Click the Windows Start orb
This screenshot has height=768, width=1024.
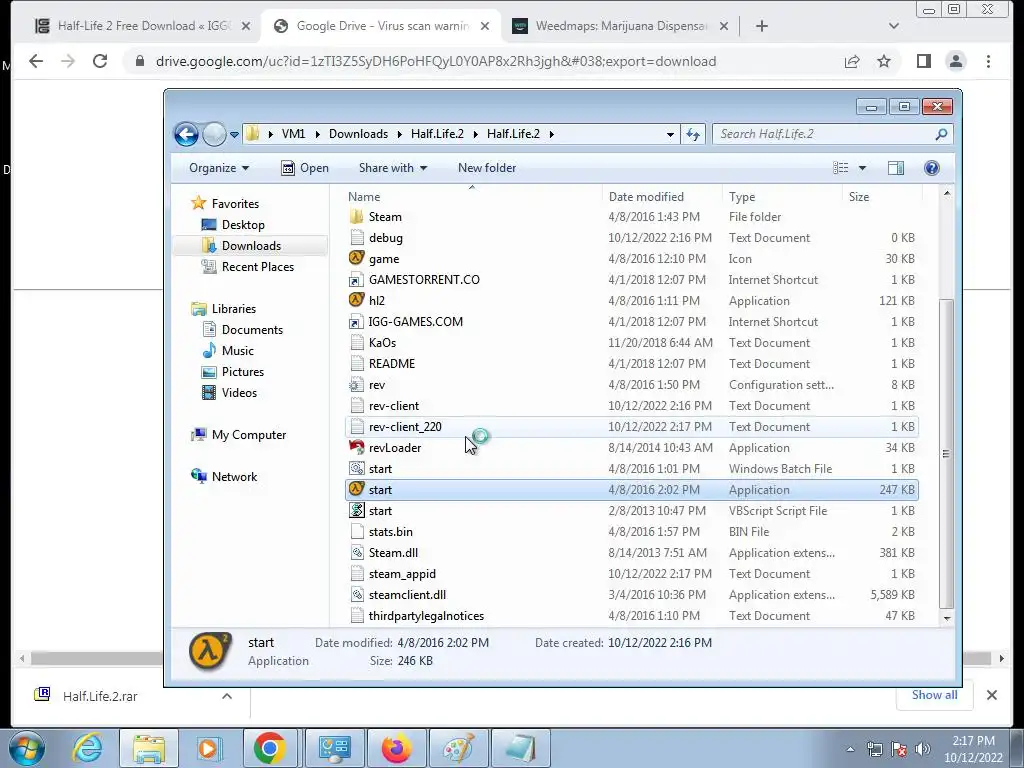27,748
